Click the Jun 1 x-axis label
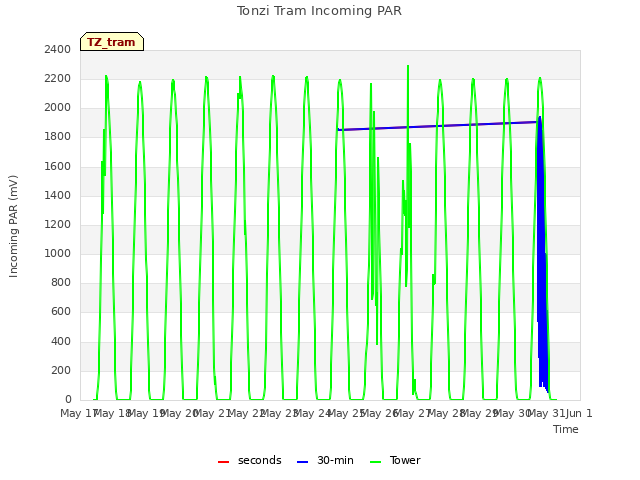 coord(579,413)
